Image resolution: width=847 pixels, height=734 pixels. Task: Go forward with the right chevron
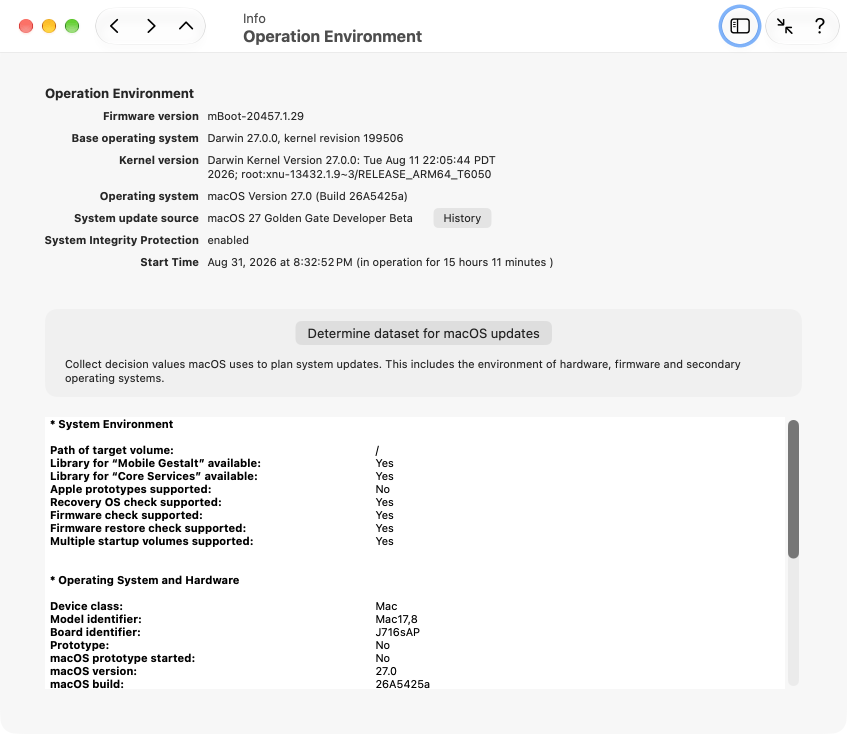(x=151, y=26)
